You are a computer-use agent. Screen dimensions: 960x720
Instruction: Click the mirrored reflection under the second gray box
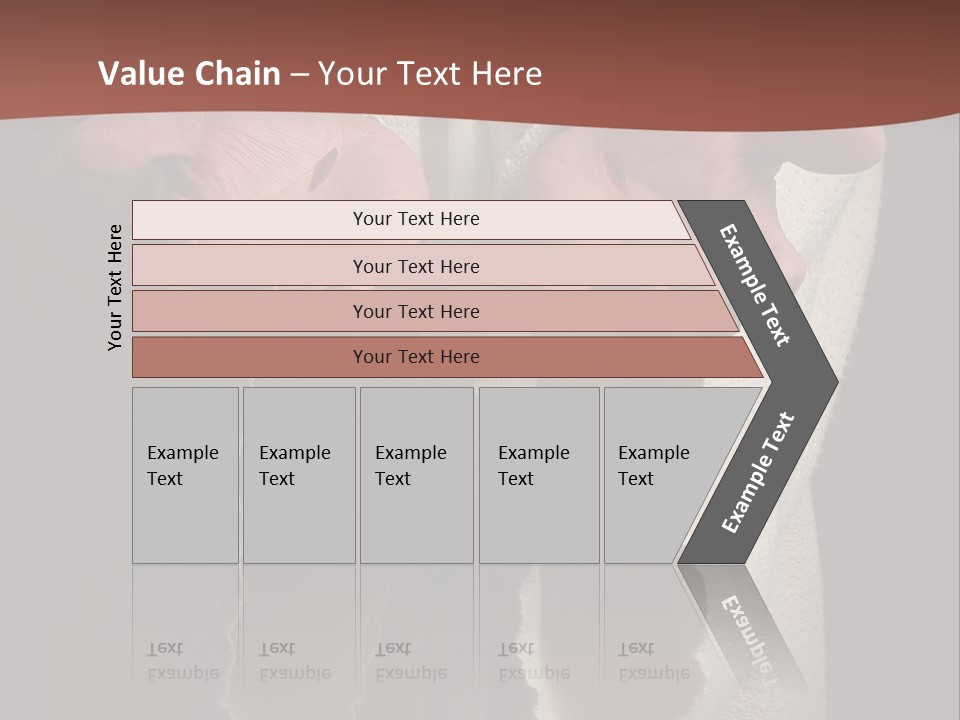[299, 640]
